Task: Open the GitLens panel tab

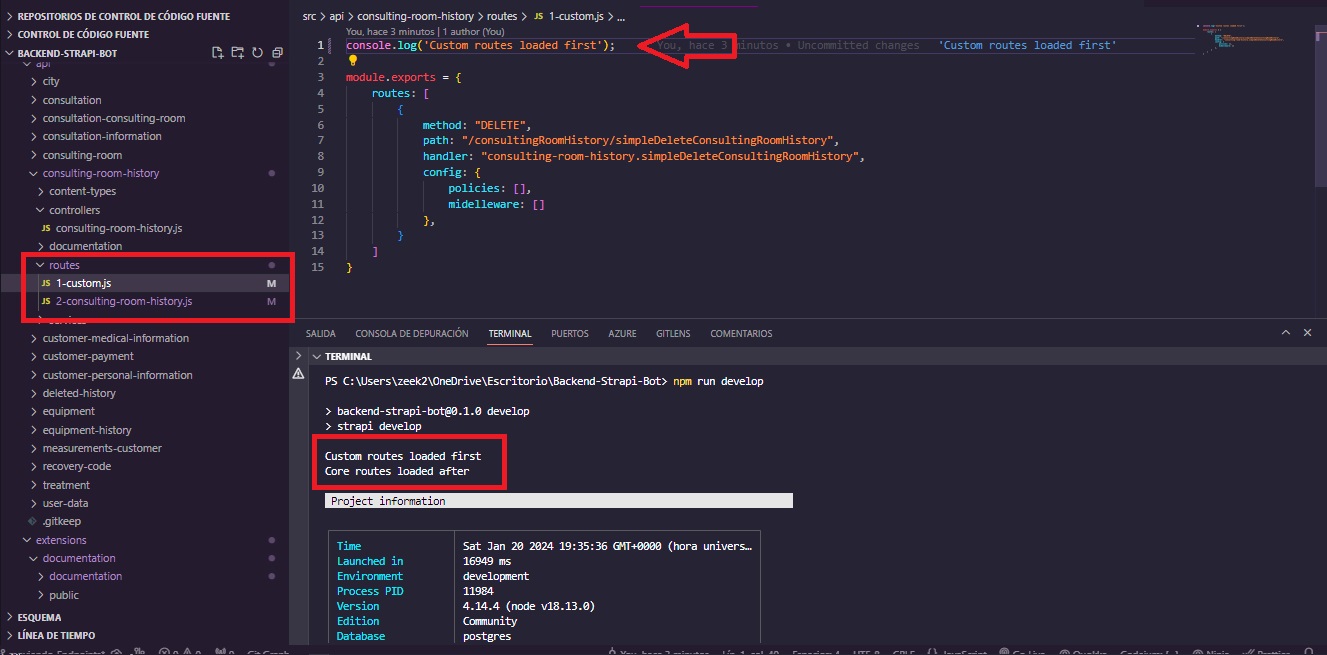Action: coord(675,333)
